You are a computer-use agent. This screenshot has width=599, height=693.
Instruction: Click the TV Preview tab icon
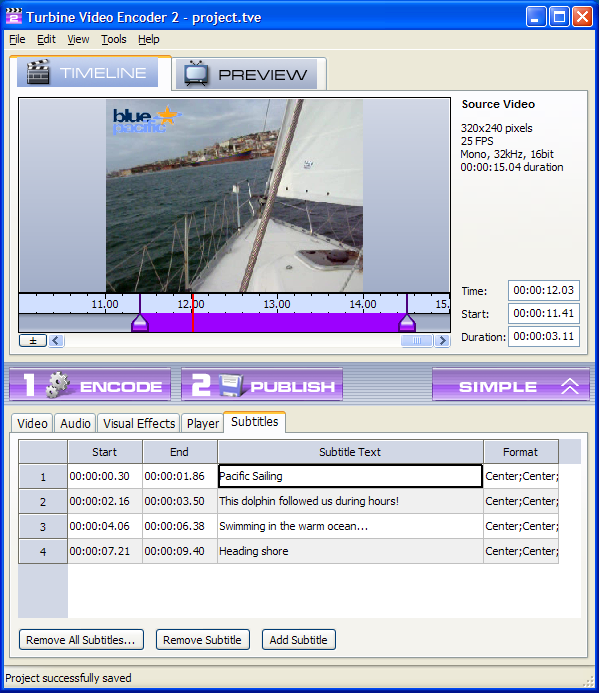(196, 73)
